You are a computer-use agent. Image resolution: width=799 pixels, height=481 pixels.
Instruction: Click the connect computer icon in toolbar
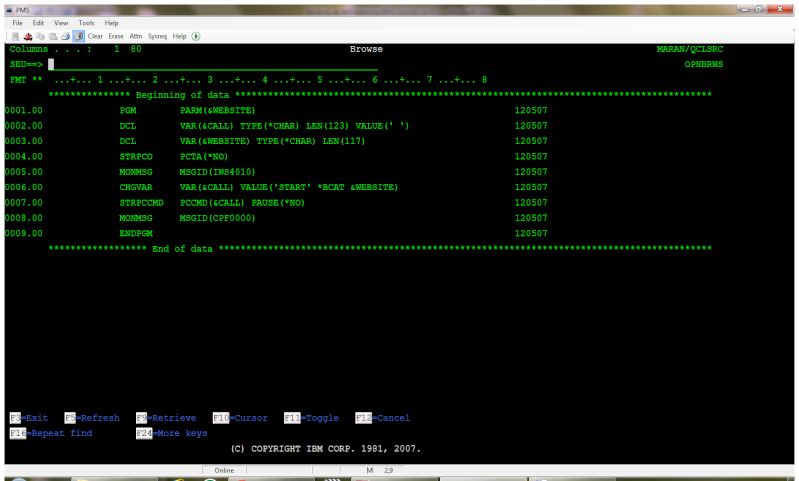click(15, 36)
